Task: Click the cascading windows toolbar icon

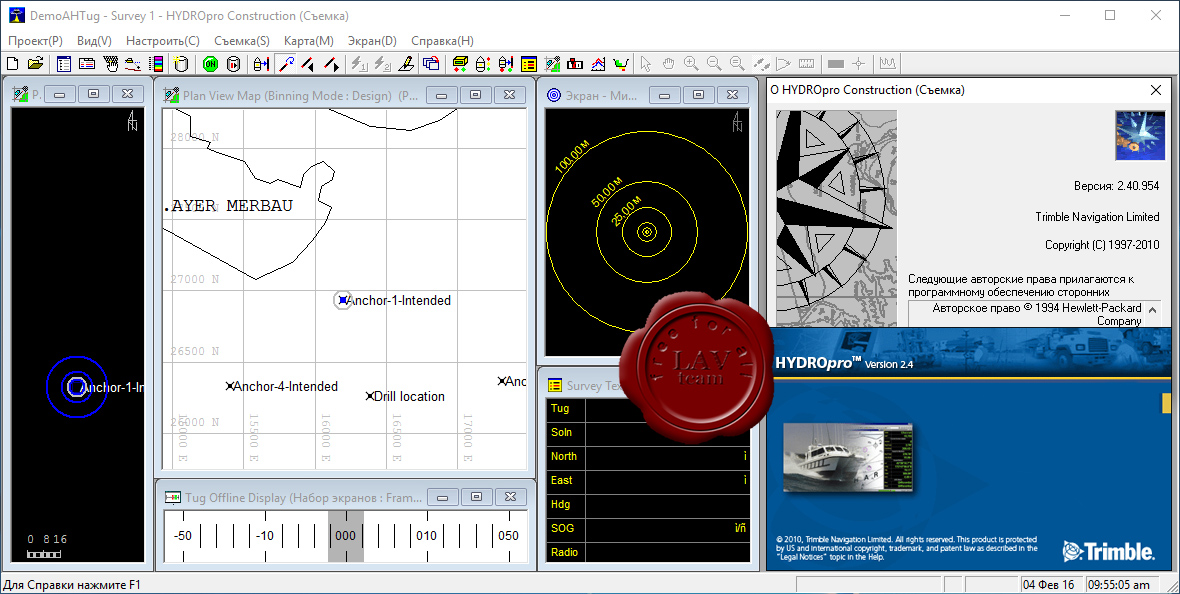Action: (430, 64)
